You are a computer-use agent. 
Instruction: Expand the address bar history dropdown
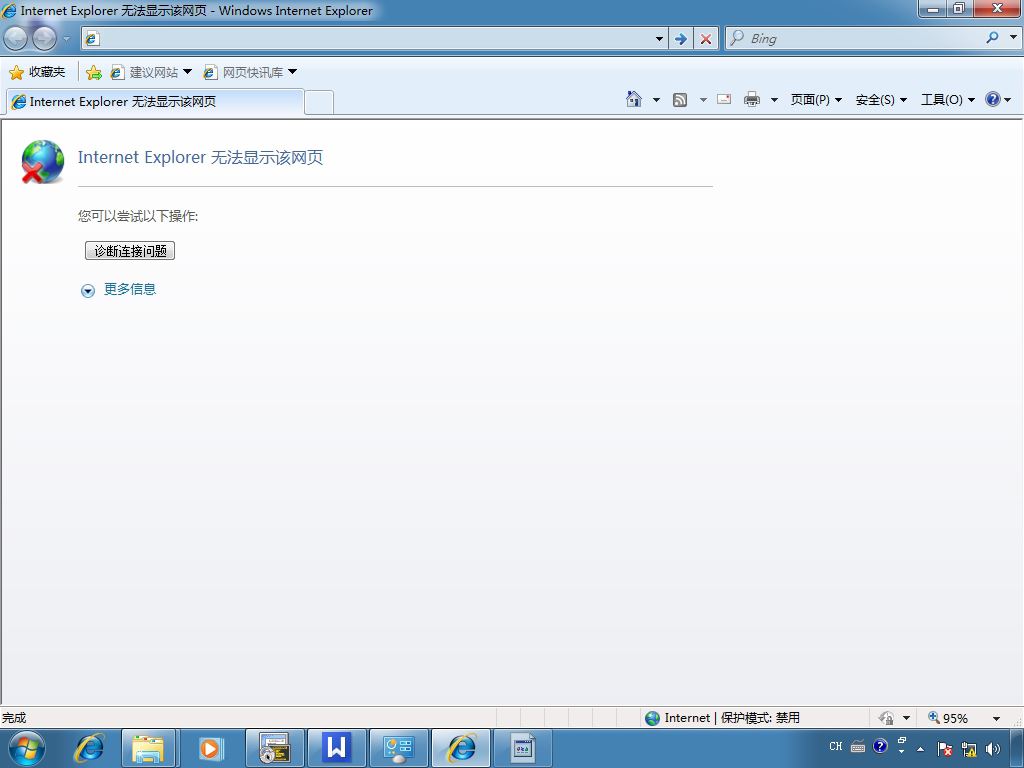pos(659,39)
